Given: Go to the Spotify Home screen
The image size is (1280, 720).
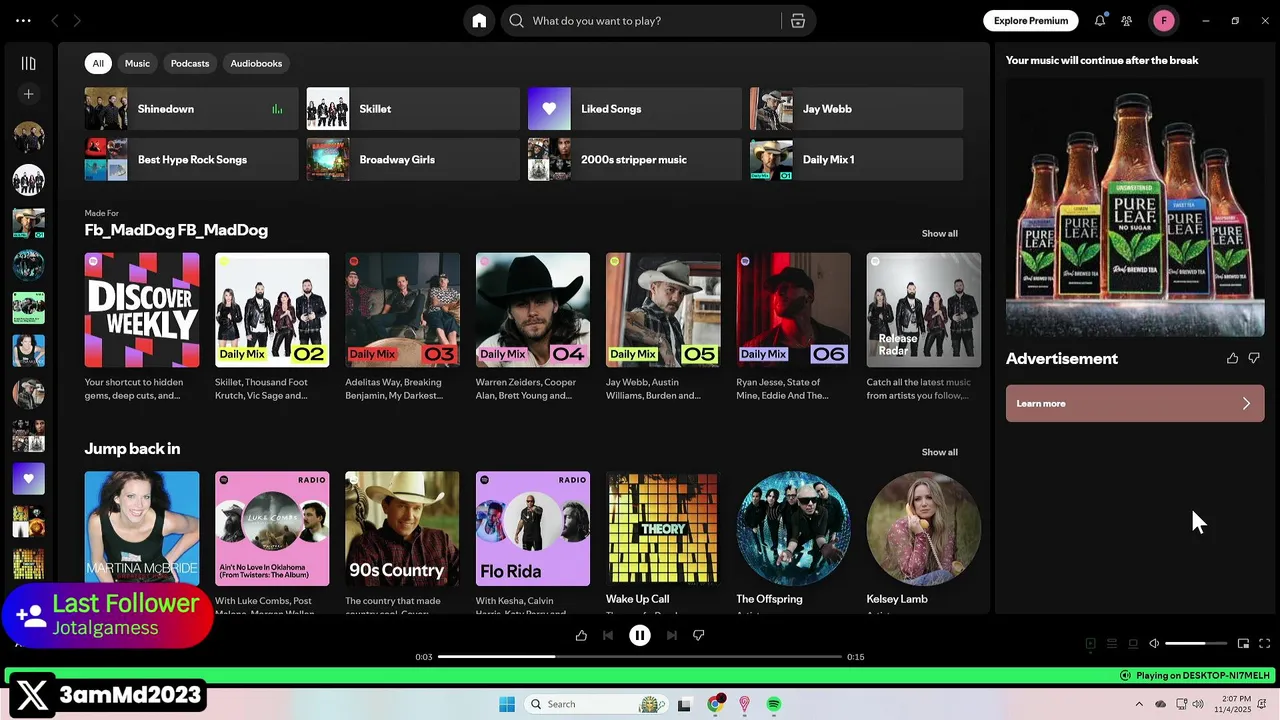Looking at the screenshot, I should tap(479, 21).
